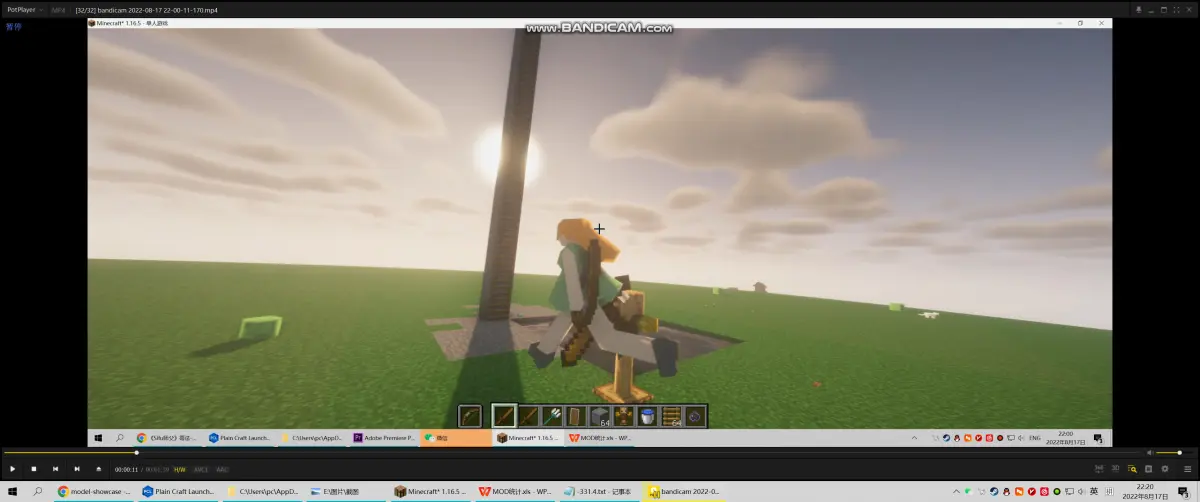Switch the input method 英 indicator
This screenshot has width=1200, height=502.
[1094, 491]
